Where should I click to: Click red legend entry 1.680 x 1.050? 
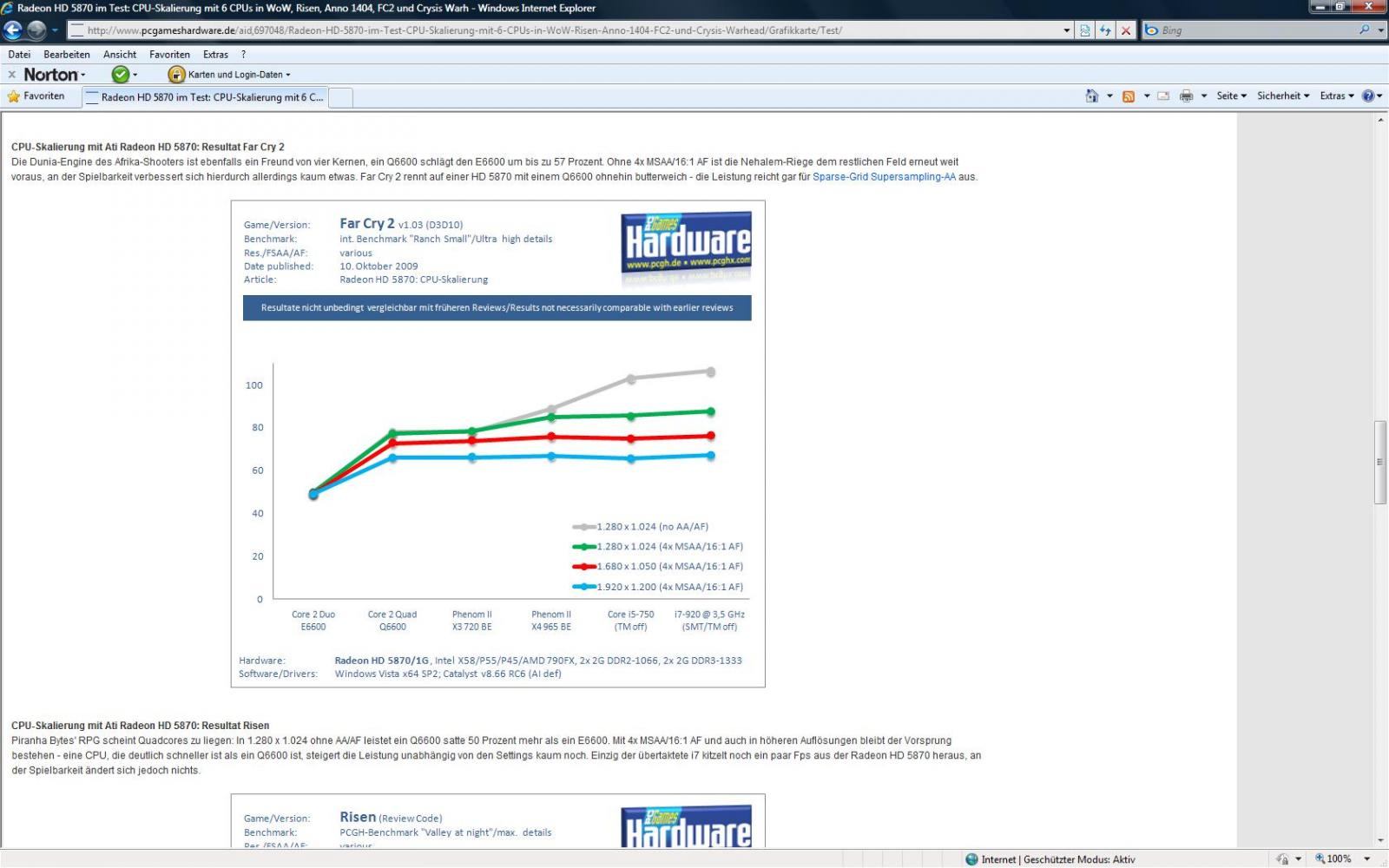pos(657,567)
